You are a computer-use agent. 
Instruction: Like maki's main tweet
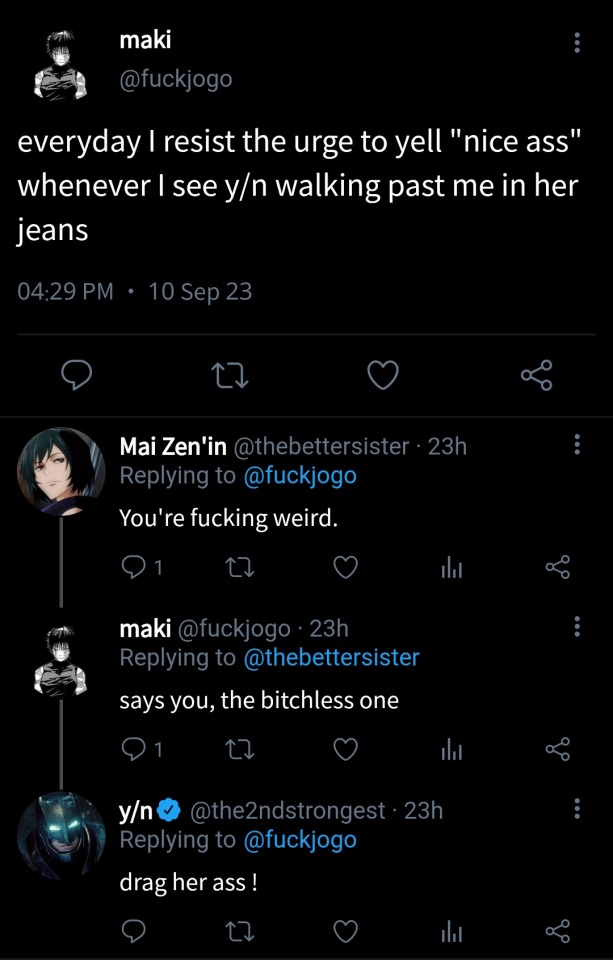(382, 376)
